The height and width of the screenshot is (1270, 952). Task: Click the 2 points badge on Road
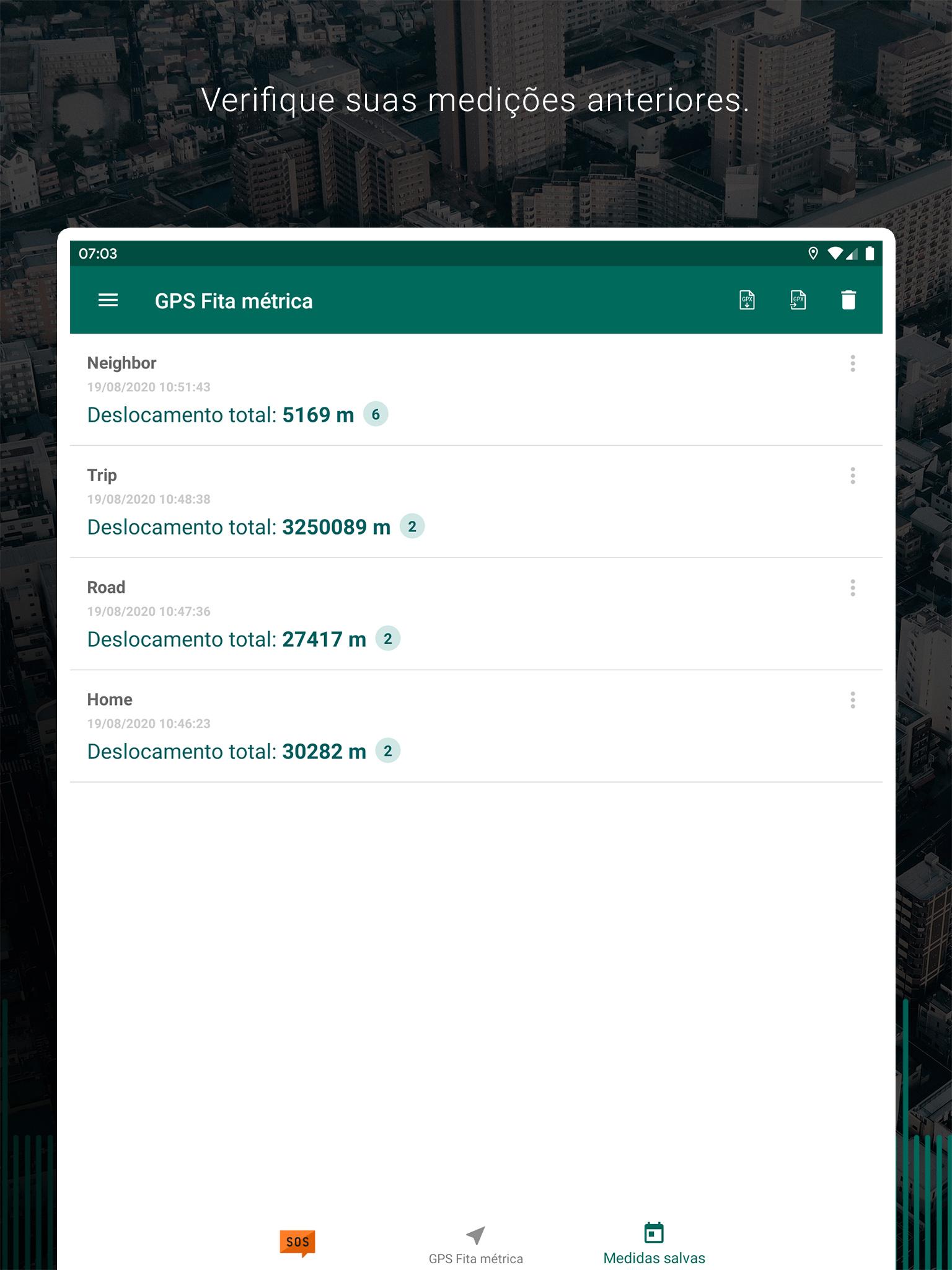click(388, 639)
